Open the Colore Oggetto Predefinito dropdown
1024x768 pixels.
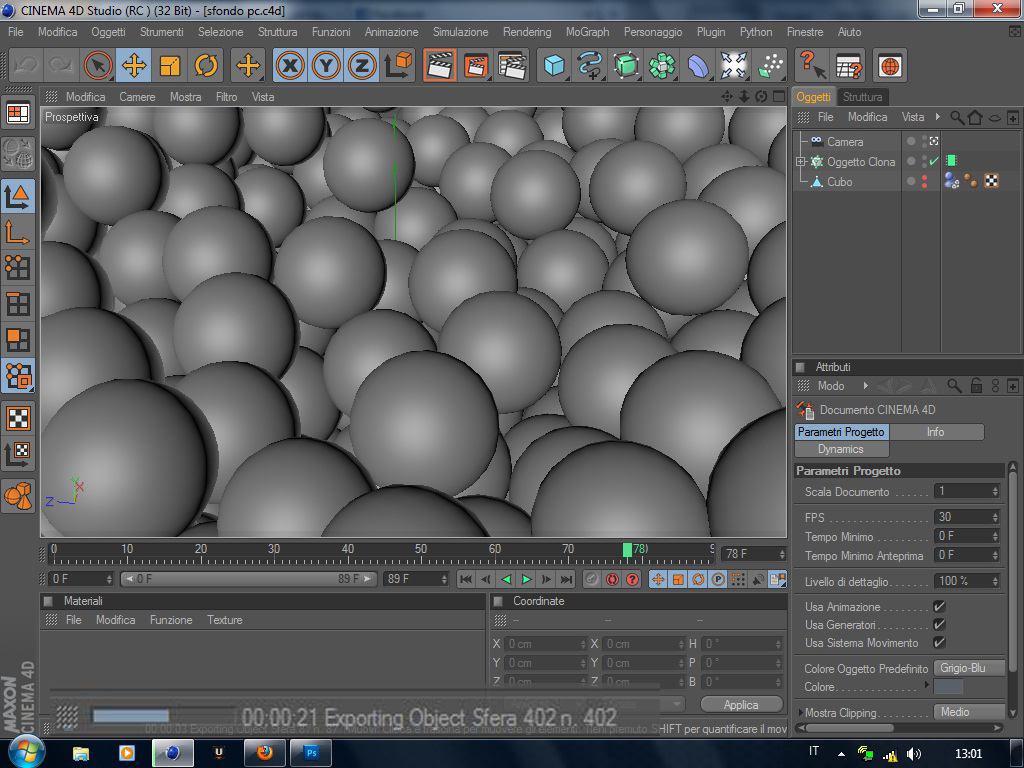click(x=968, y=668)
